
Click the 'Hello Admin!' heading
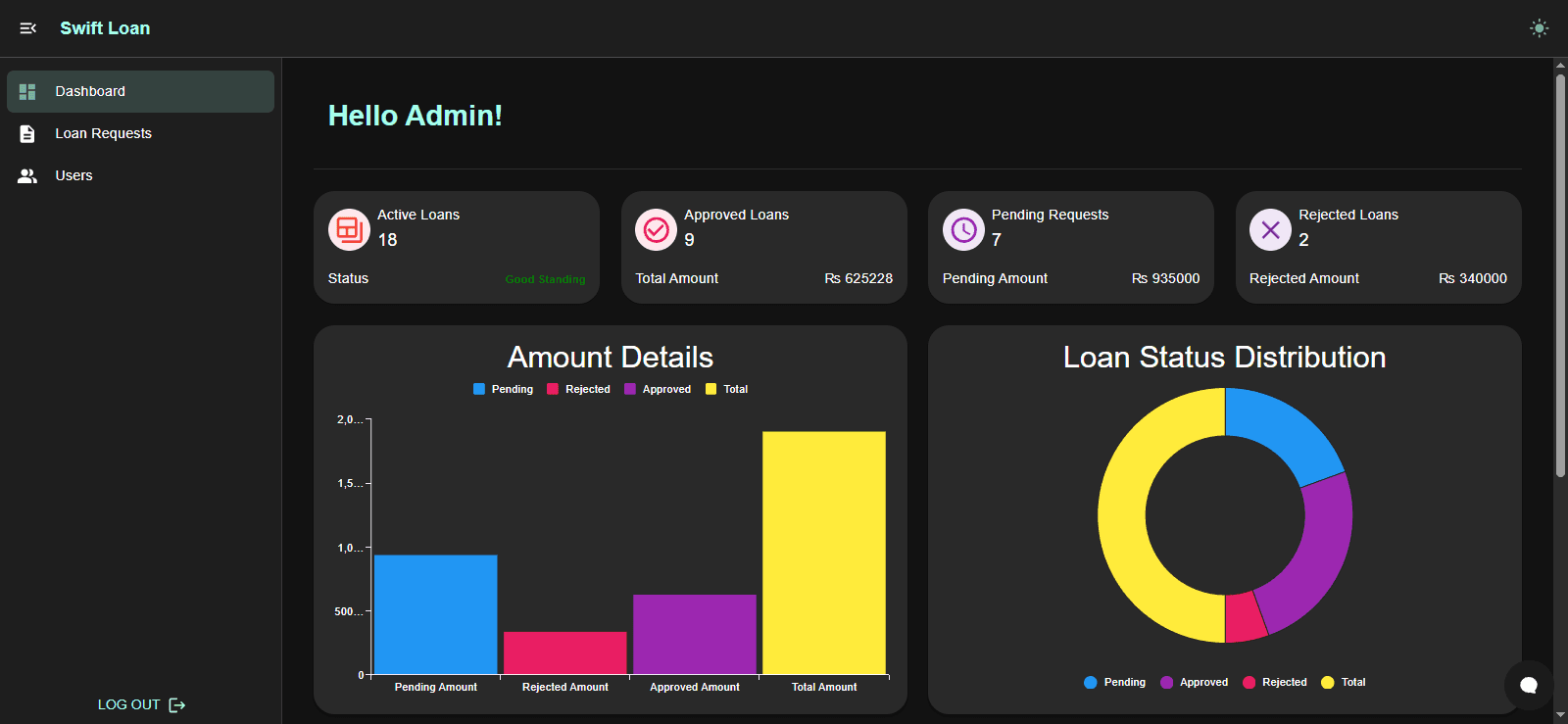coord(415,116)
